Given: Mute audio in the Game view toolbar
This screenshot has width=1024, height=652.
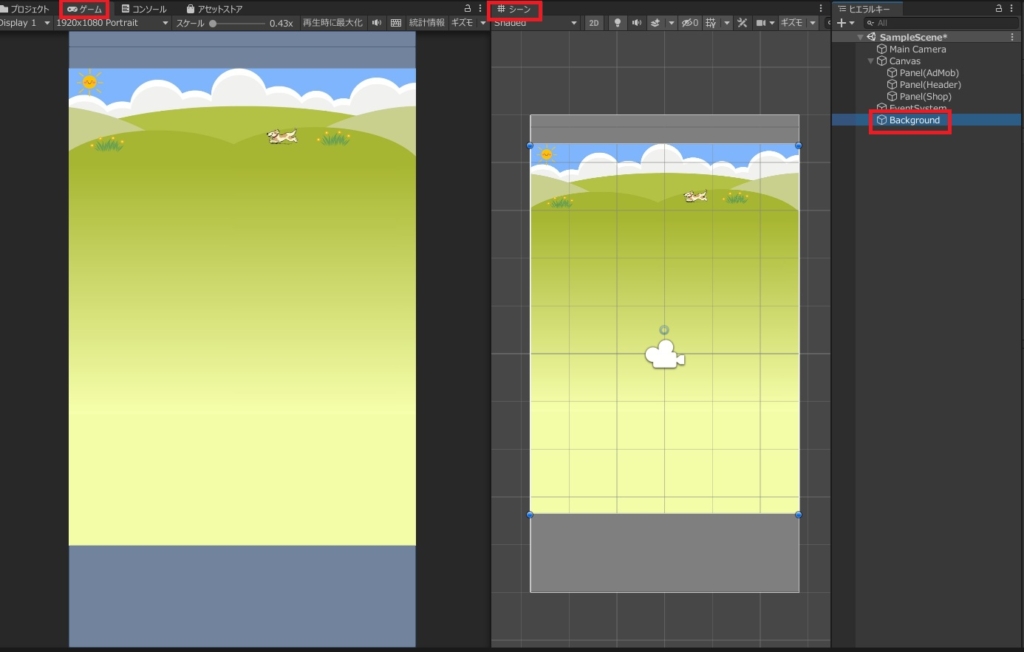Looking at the screenshot, I should 377,22.
